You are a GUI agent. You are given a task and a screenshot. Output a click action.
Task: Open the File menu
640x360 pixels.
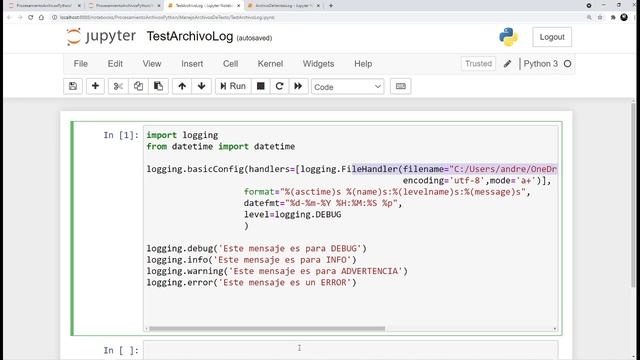[80, 64]
